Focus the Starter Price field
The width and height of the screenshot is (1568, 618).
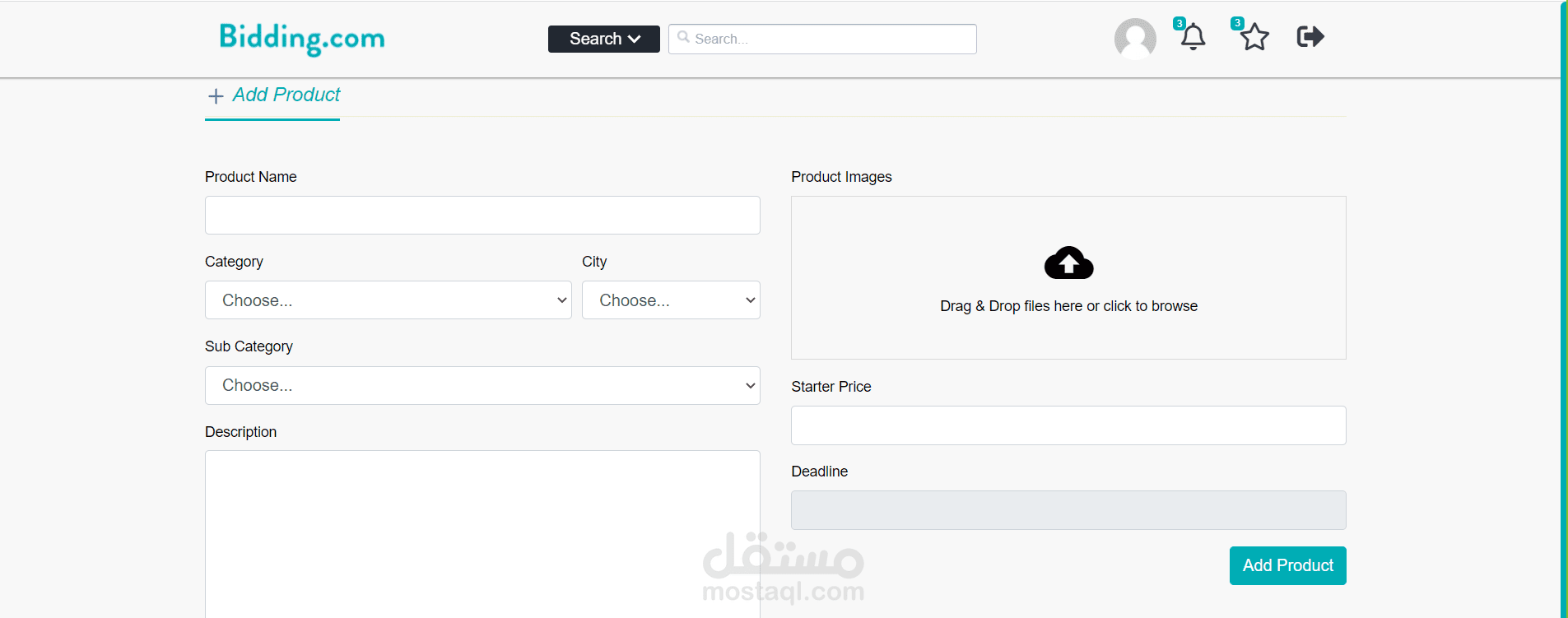click(x=1068, y=425)
